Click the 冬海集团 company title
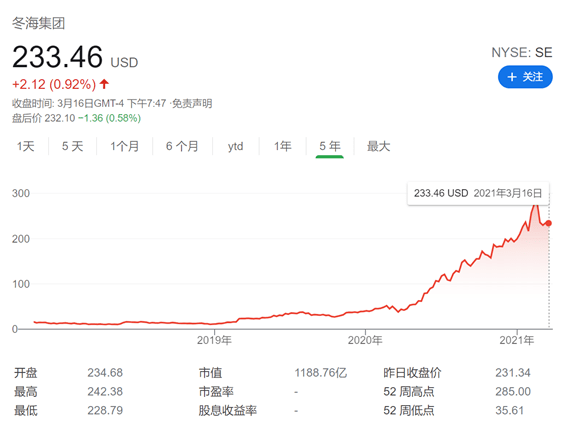The width and height of the screenshot is (580, 430). [38, 23]
